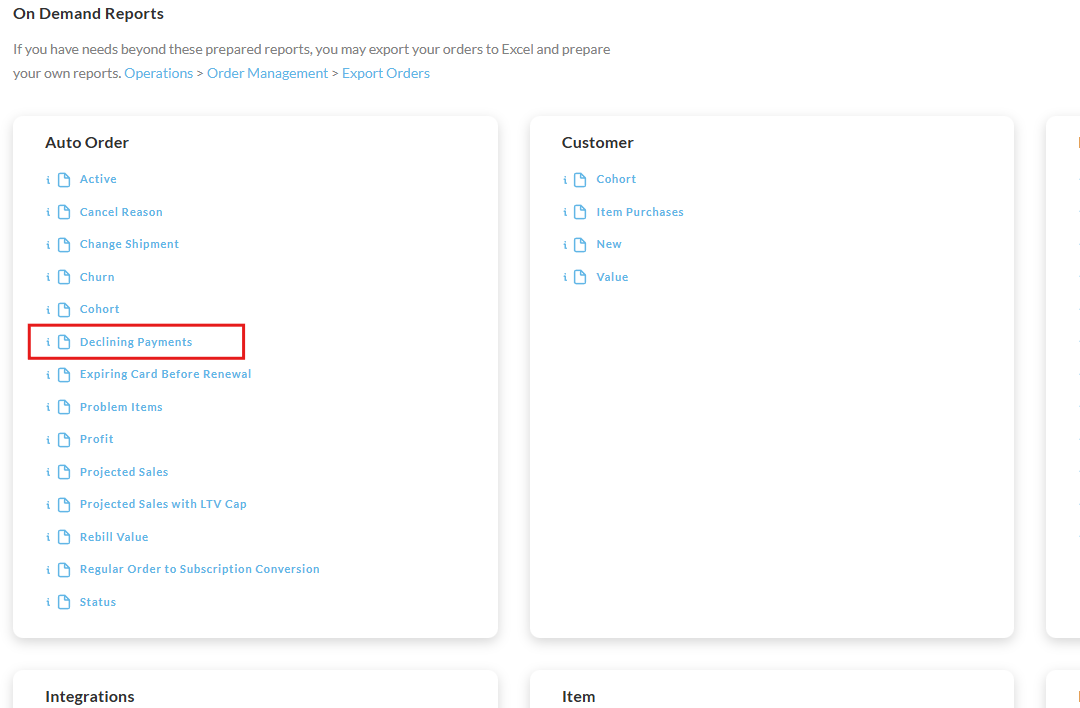Click the document icon for Projected Sales with LTV Cap
Viewport: 1080px width, 708px height.
click(x=64, y=505)
